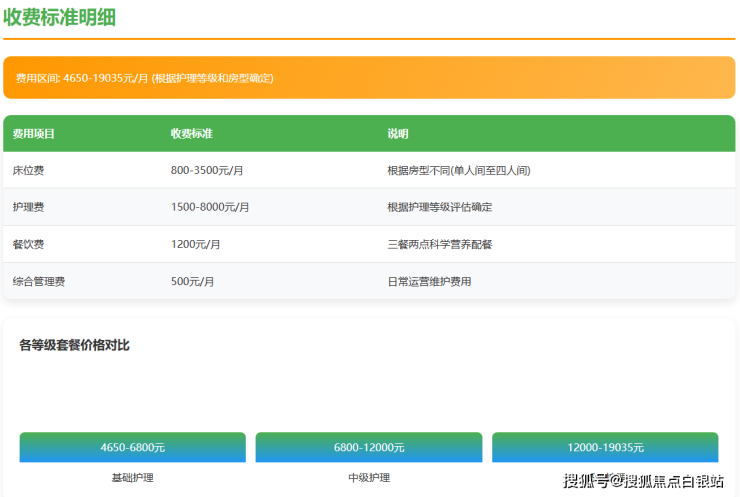The height and width of the screenshot is (497, 740).
Task: Select the 床位费 row label
Action: coord(28,170)
